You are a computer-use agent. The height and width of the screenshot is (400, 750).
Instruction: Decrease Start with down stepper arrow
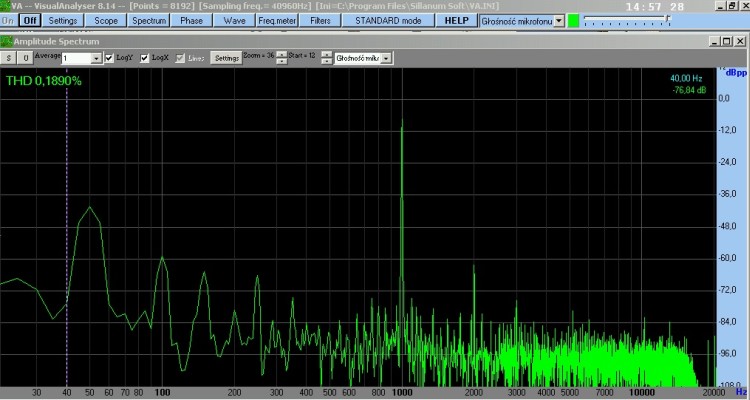pyautogui.click(x=326, y=61)
